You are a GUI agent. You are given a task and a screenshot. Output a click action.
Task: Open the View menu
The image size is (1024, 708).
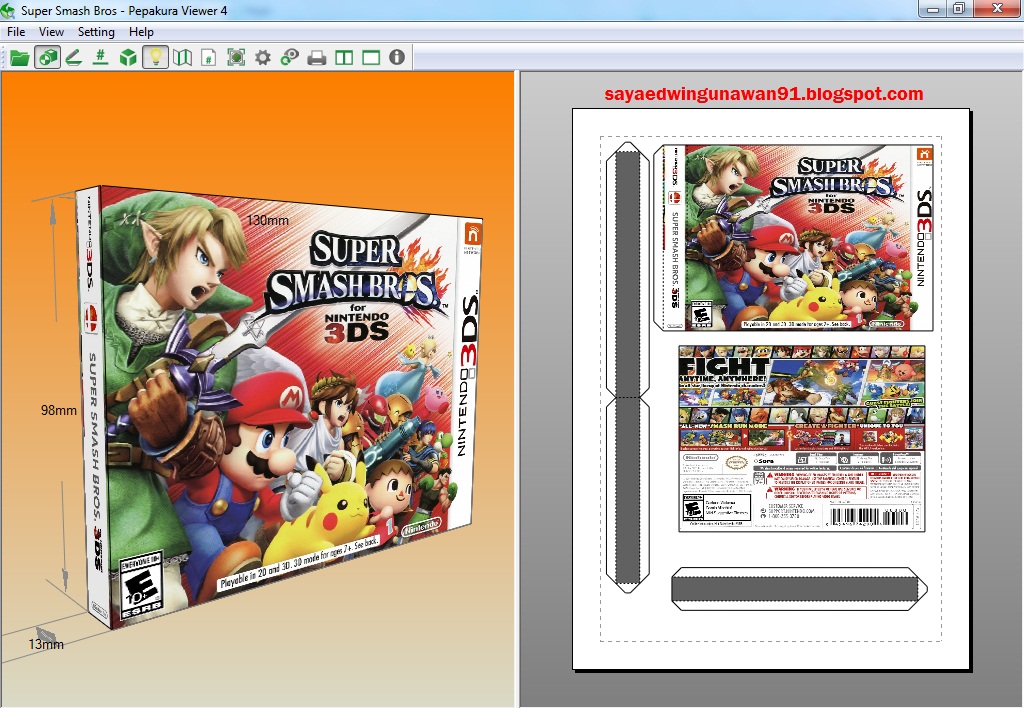coord(50,31)
